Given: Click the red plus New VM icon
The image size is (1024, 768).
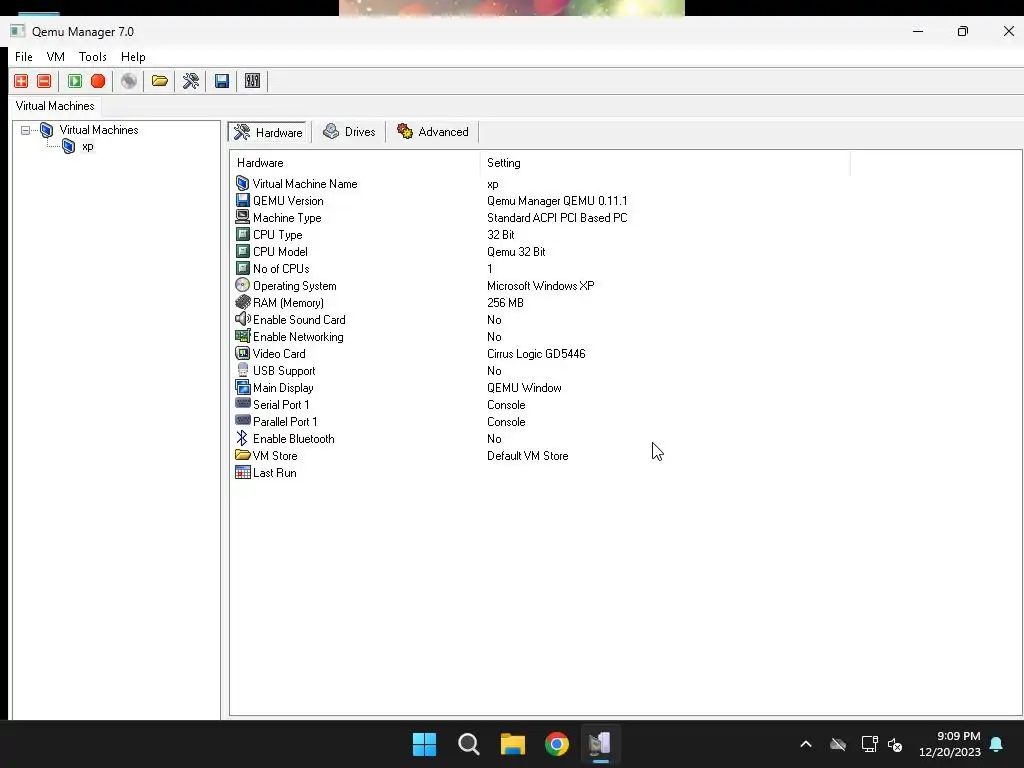Looking at the screenshot, I should point(21,81).
